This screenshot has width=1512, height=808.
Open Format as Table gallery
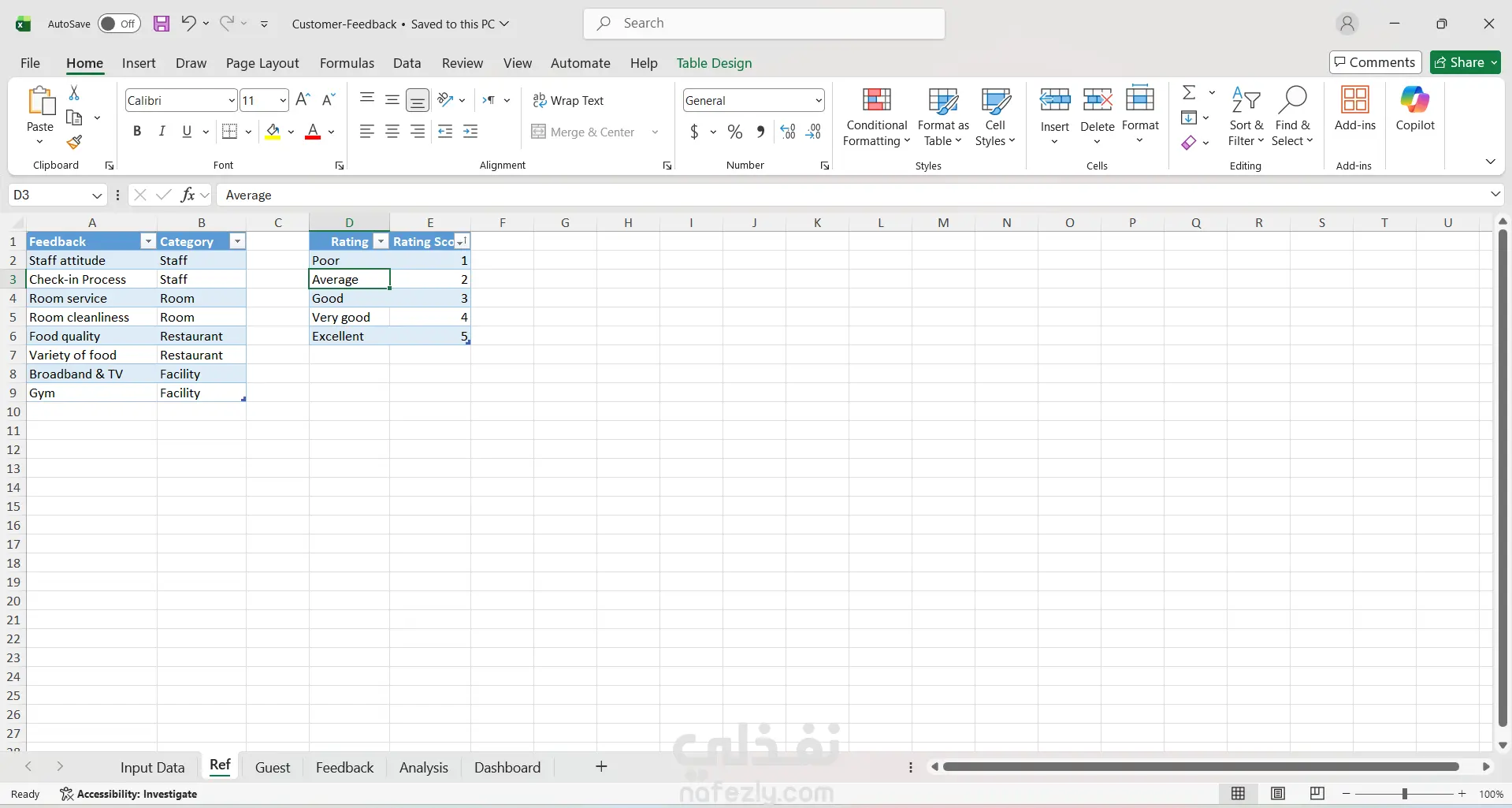[x=943, y=117]
